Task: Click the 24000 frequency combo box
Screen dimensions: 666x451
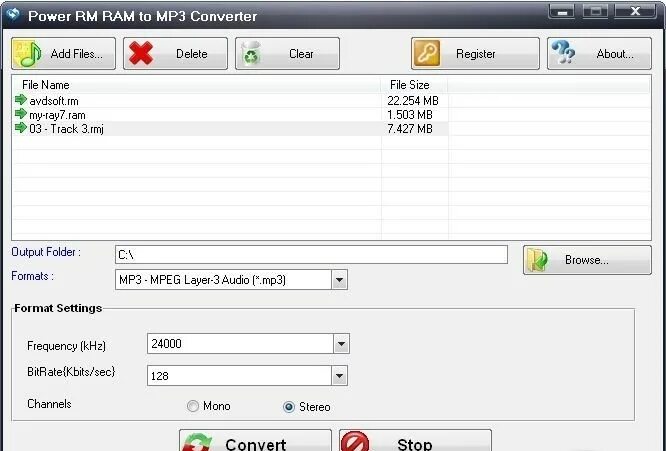Action: tap(248, 344)
